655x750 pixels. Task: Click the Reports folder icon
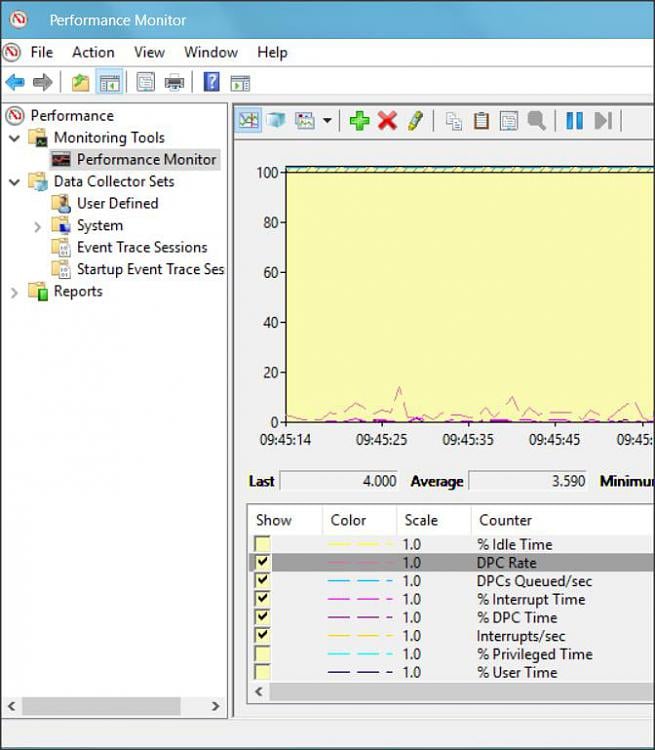point(38,291)
